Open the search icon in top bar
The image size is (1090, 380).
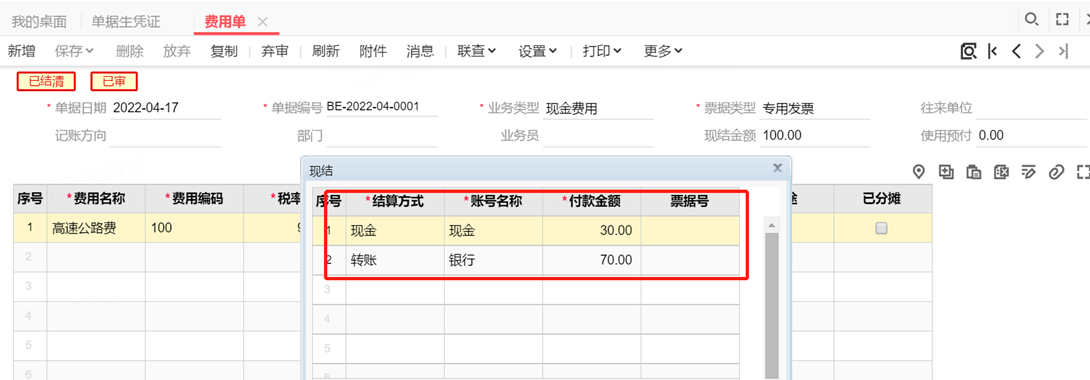pyautogui.click(x=1032, y=19)
